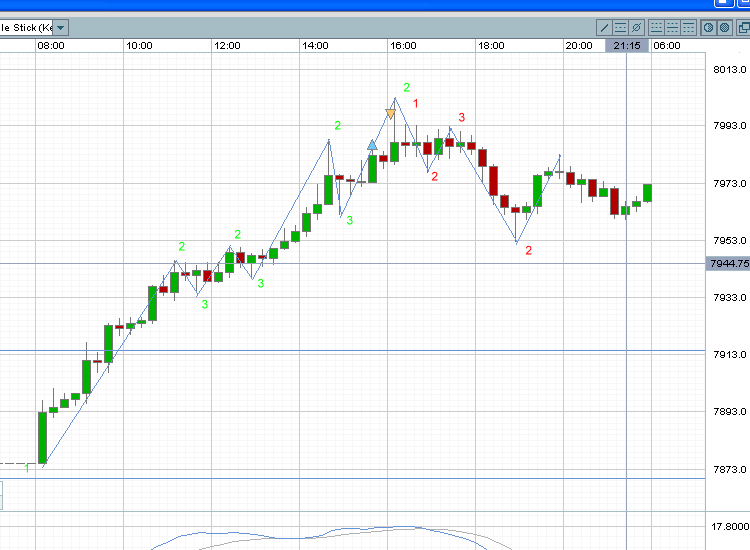Toggle the fully shaded octagon toolbar button
Viewport: 750px width, 550px height.
pos(725,28)
